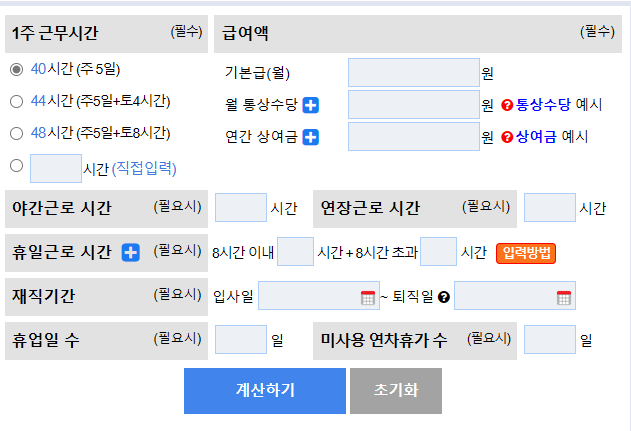631x431 pixels.
Task: Open the 통상수당 예시 link
Action: (559, 105)
